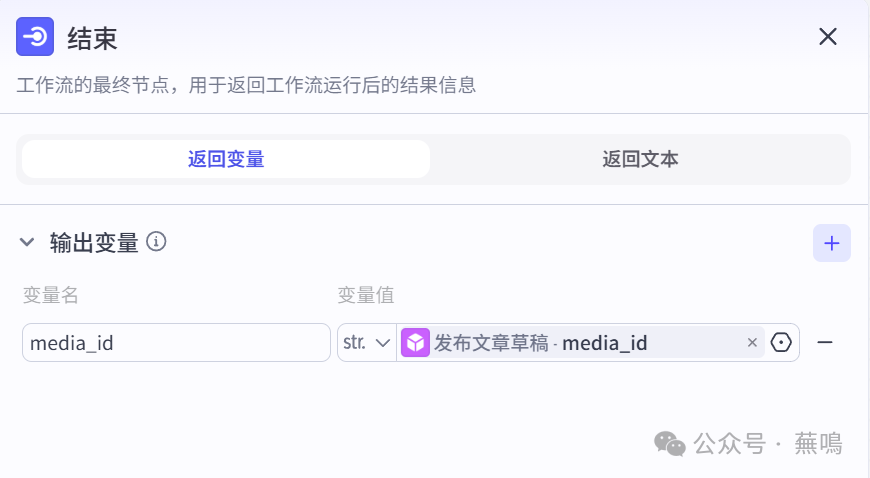The width and height of the screenshot is (870, 478).
Task: Click the purple End node icon
Action: pos(35,37)
